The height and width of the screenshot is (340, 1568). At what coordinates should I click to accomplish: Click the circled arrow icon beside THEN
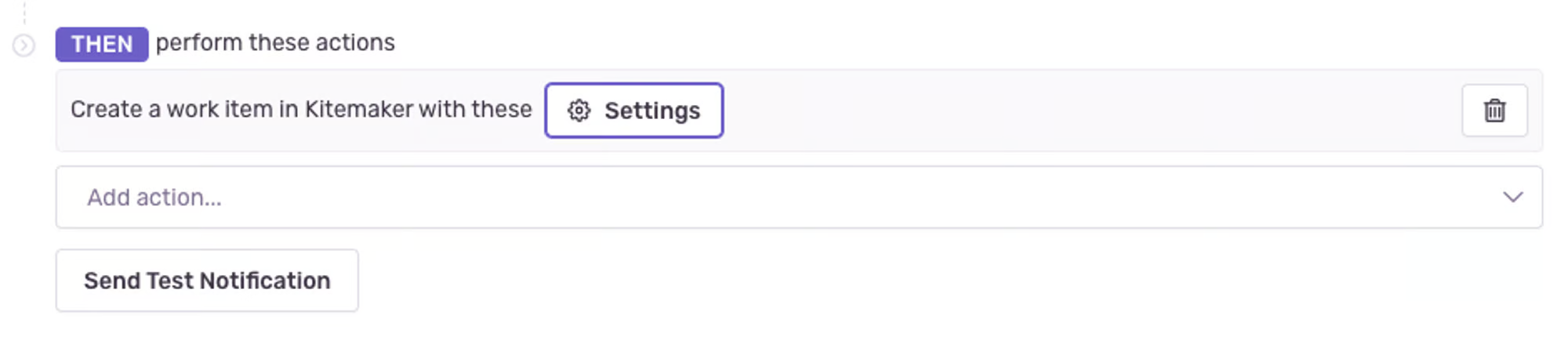[x=24, y=45]
